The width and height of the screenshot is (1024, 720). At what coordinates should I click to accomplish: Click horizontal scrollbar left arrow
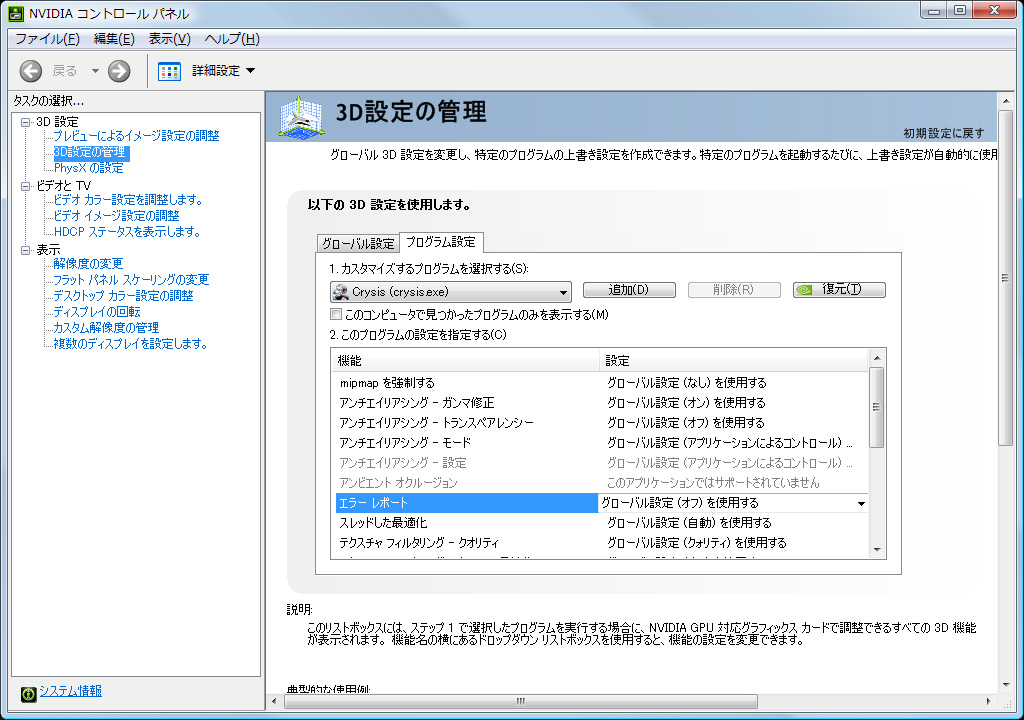(x=274, y=702)
